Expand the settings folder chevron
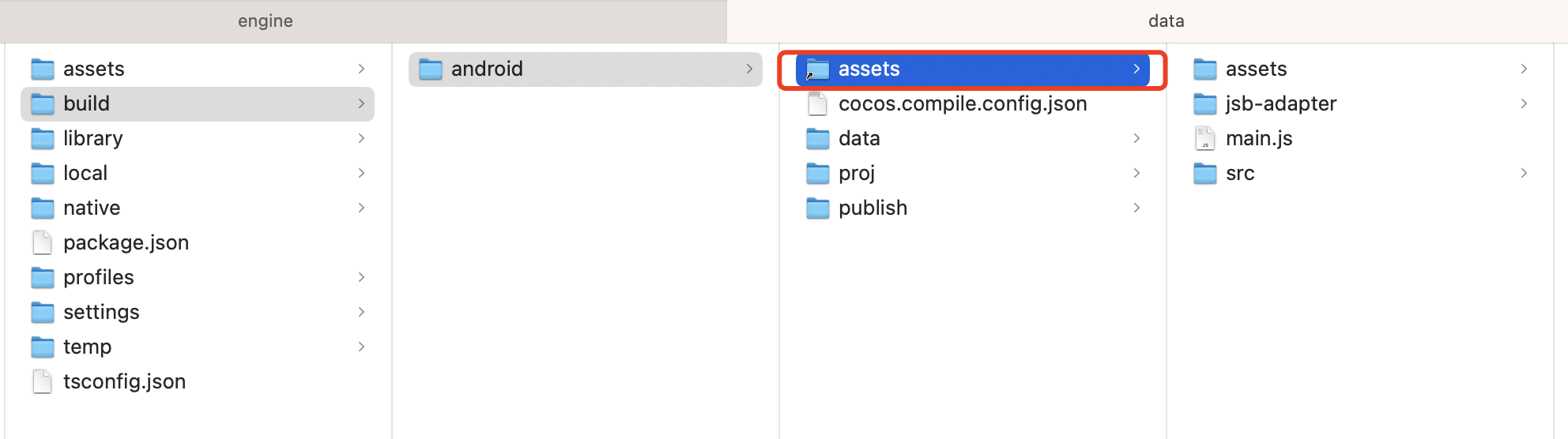Screen dimensions: 1568x439 point(361,313)
